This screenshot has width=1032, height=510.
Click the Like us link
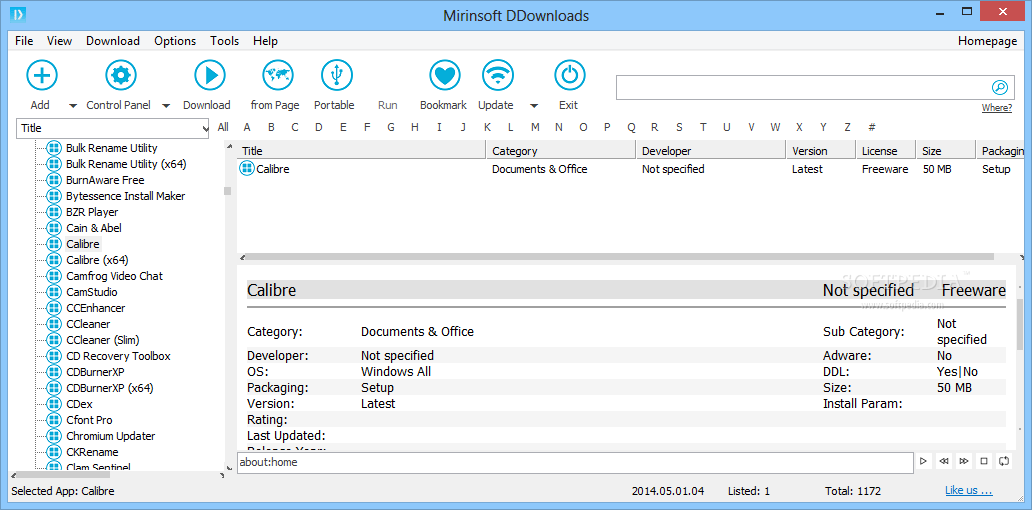coord(969,490)
